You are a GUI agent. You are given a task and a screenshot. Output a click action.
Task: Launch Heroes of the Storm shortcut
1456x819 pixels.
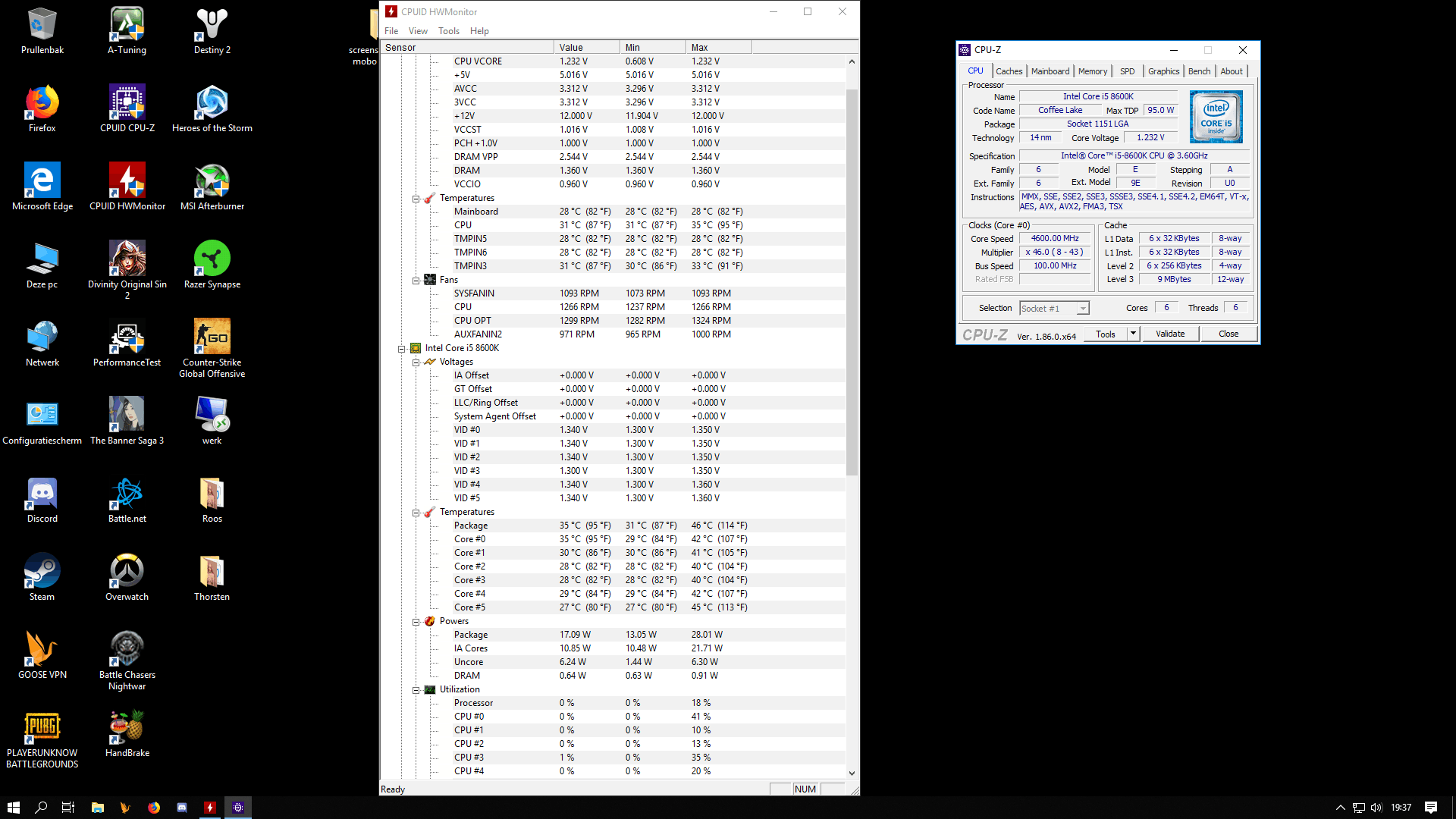pyautogui.click(x=212, y=108)
